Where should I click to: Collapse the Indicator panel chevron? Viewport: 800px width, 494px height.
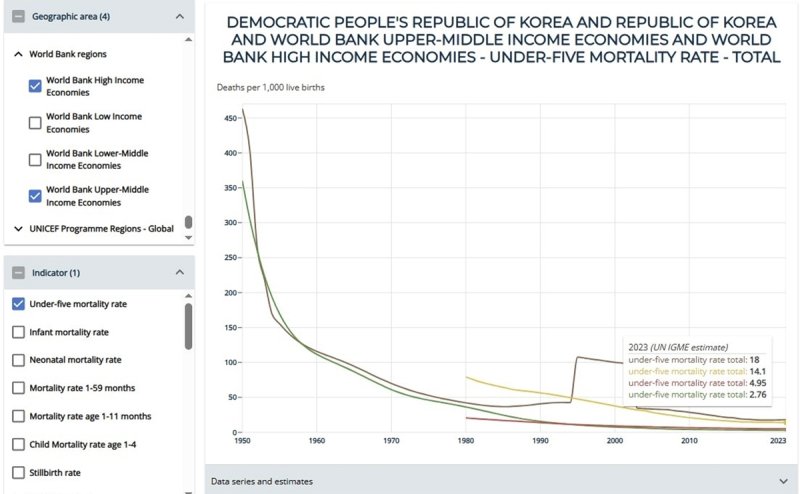(179, 272)
